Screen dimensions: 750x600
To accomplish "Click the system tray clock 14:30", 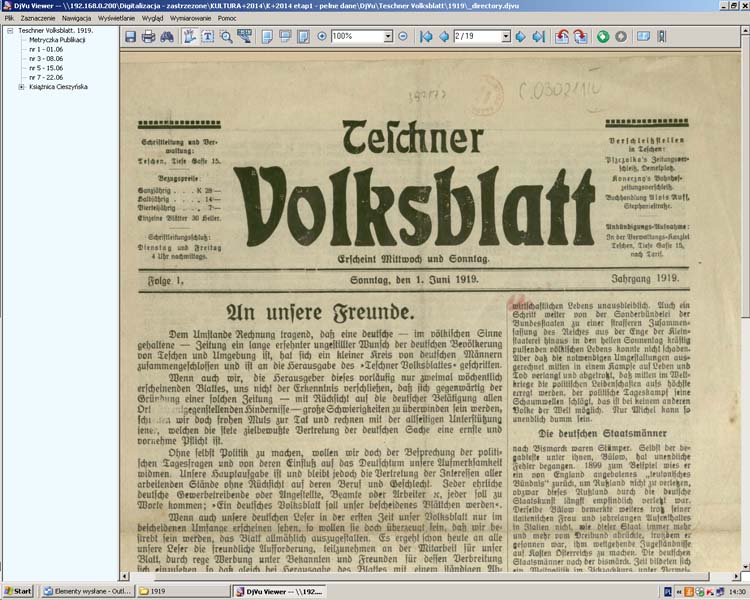I will click(x=738, y=592).
